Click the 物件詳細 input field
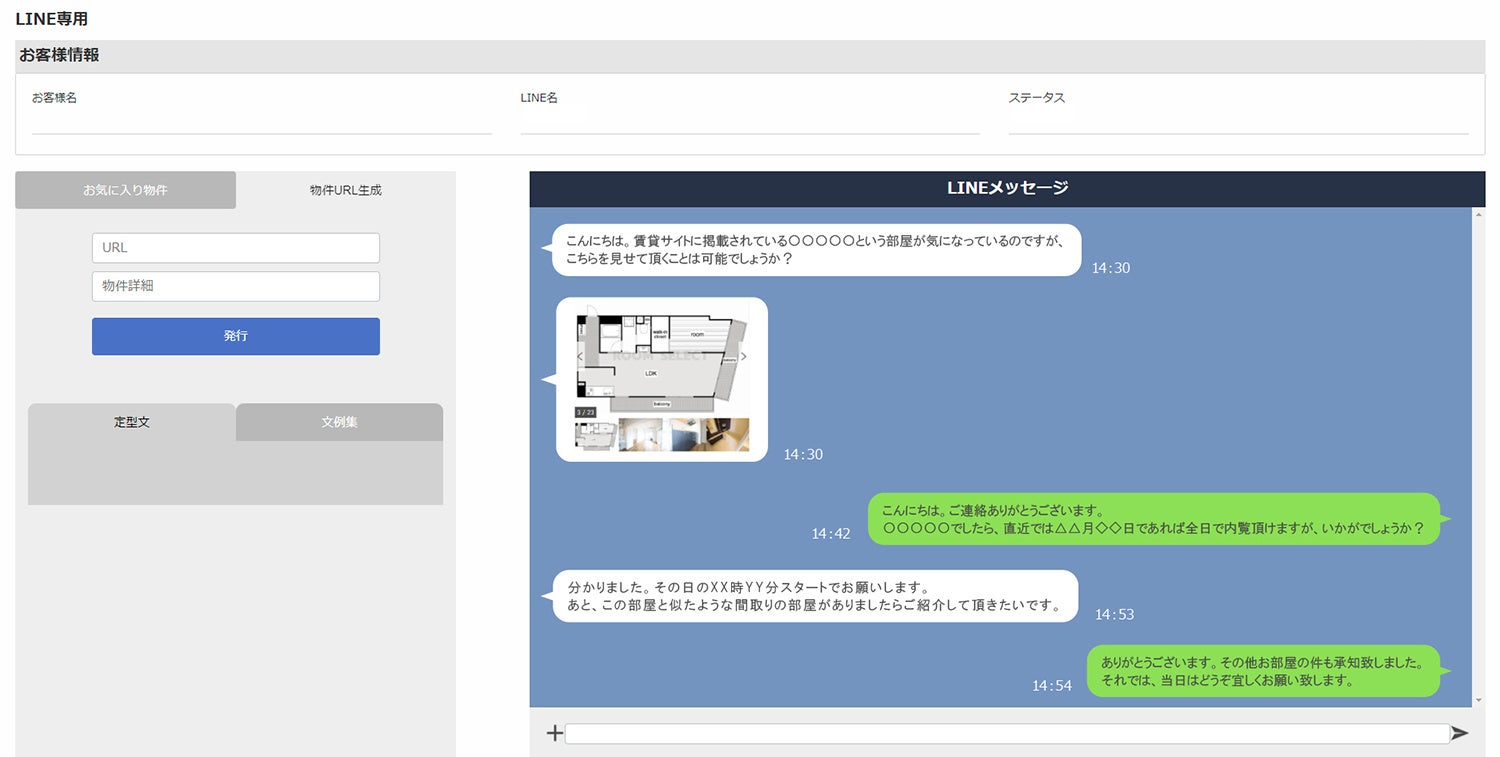This screenshot has width=1500, height=757. click(235, 286)
